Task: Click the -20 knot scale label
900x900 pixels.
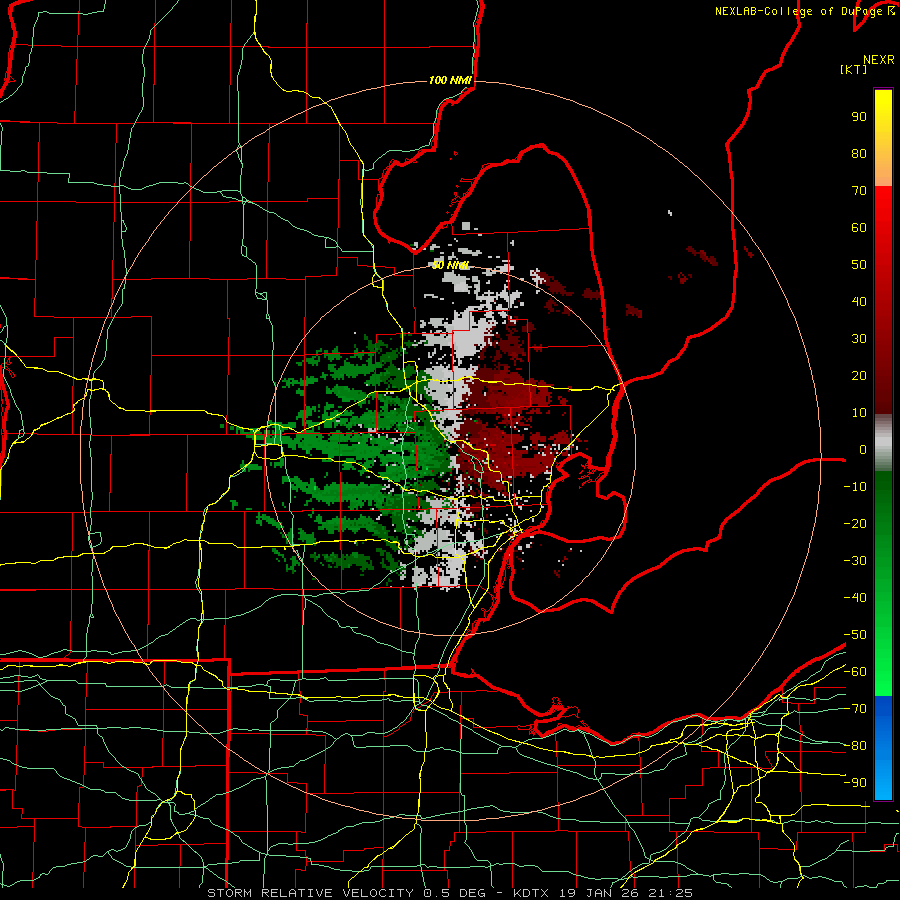Action: tap(855, 524)
